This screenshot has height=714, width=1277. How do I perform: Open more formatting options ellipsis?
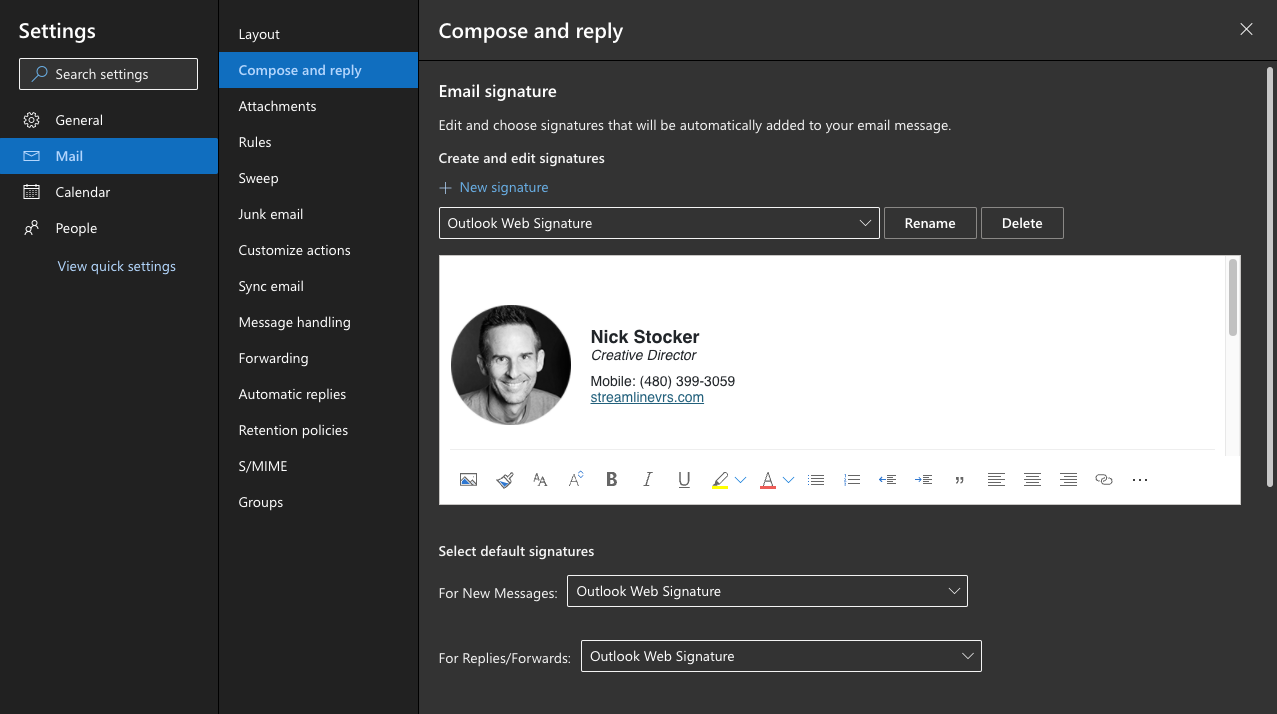click(1140, 480)
